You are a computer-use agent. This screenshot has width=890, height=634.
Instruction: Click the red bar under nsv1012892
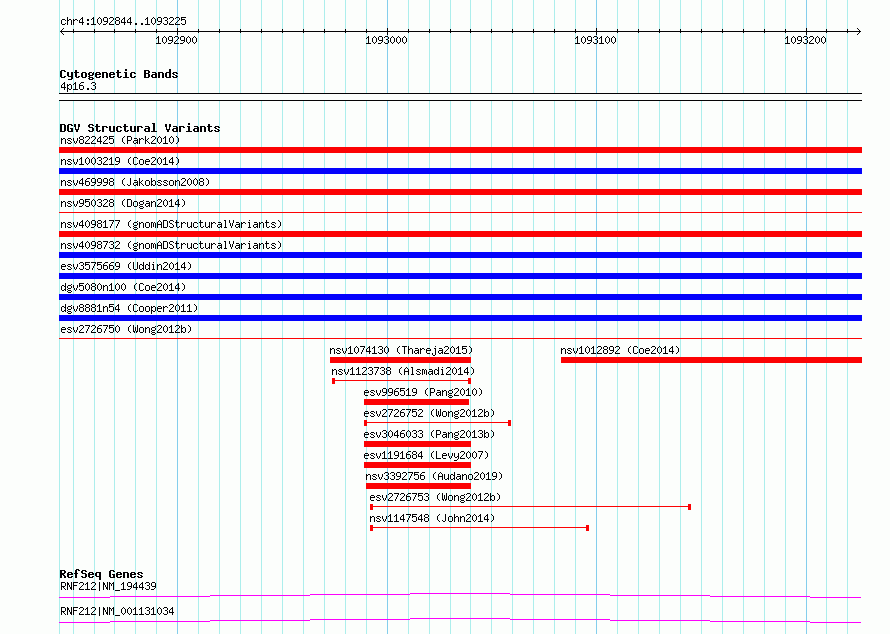click(711, 360)
